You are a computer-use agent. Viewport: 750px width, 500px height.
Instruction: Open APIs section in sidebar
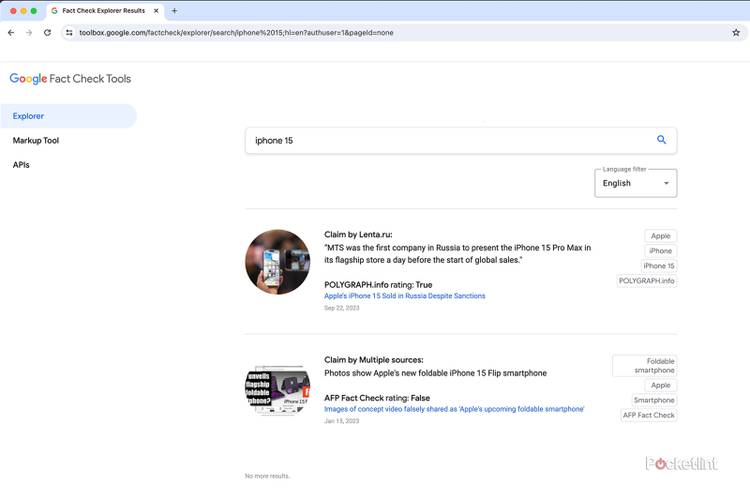[21, 165]
